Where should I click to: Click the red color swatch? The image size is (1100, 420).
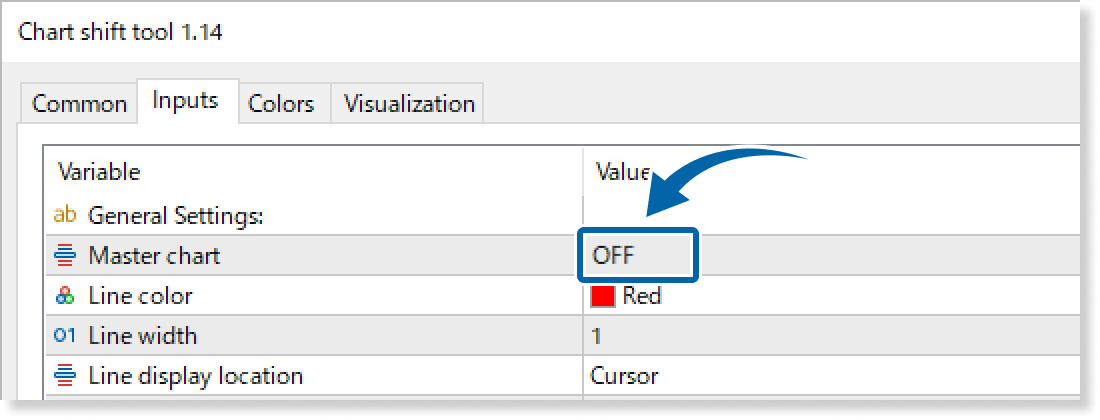[603, 296]
